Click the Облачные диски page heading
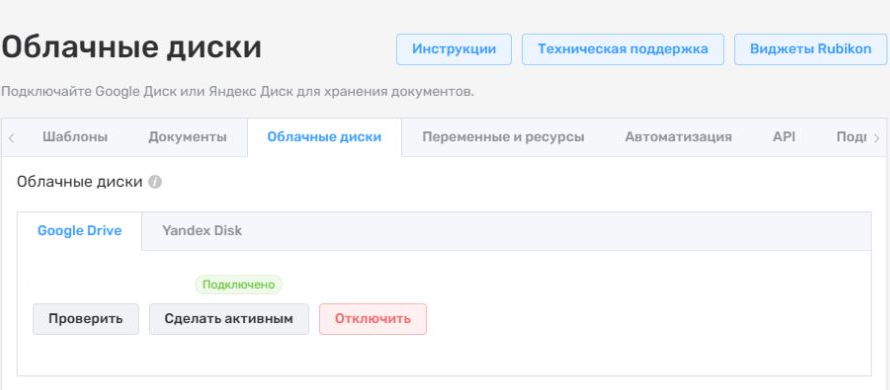The image size is (890, 390). [132, 48]
